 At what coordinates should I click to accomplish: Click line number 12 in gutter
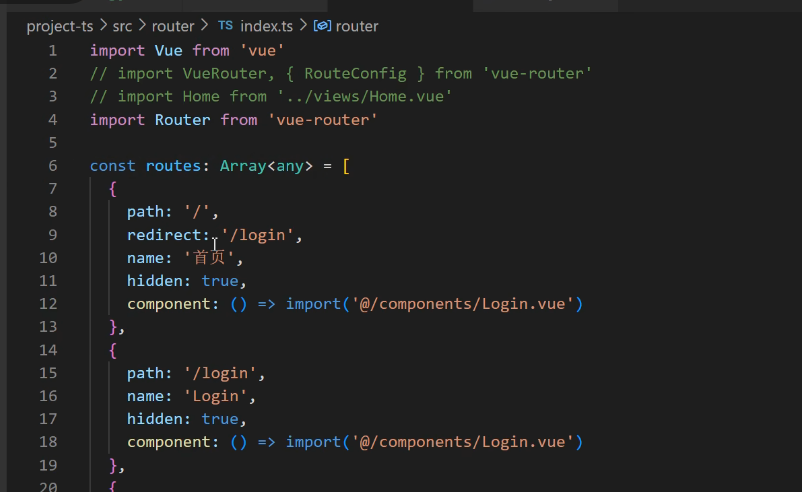point(48,304)
